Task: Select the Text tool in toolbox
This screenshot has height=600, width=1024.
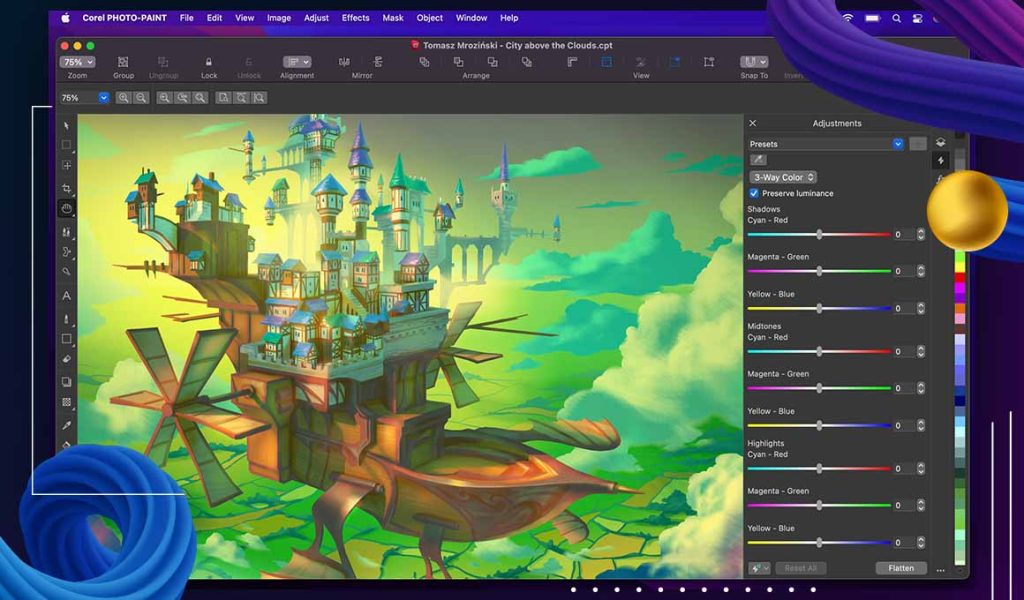Action: coord(66,296)
